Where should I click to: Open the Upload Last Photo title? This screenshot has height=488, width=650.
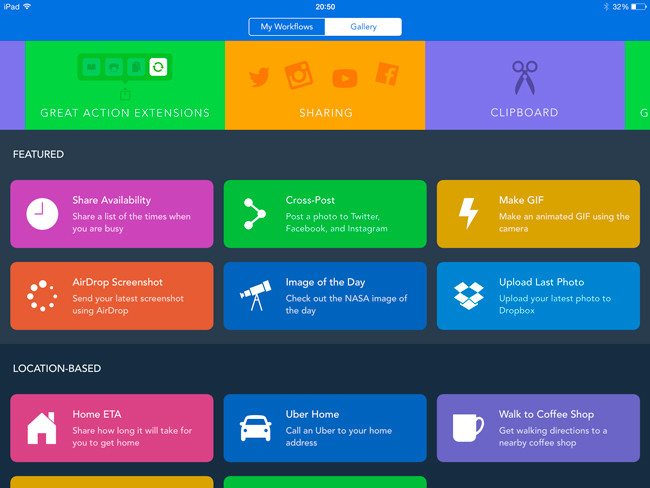541,282
